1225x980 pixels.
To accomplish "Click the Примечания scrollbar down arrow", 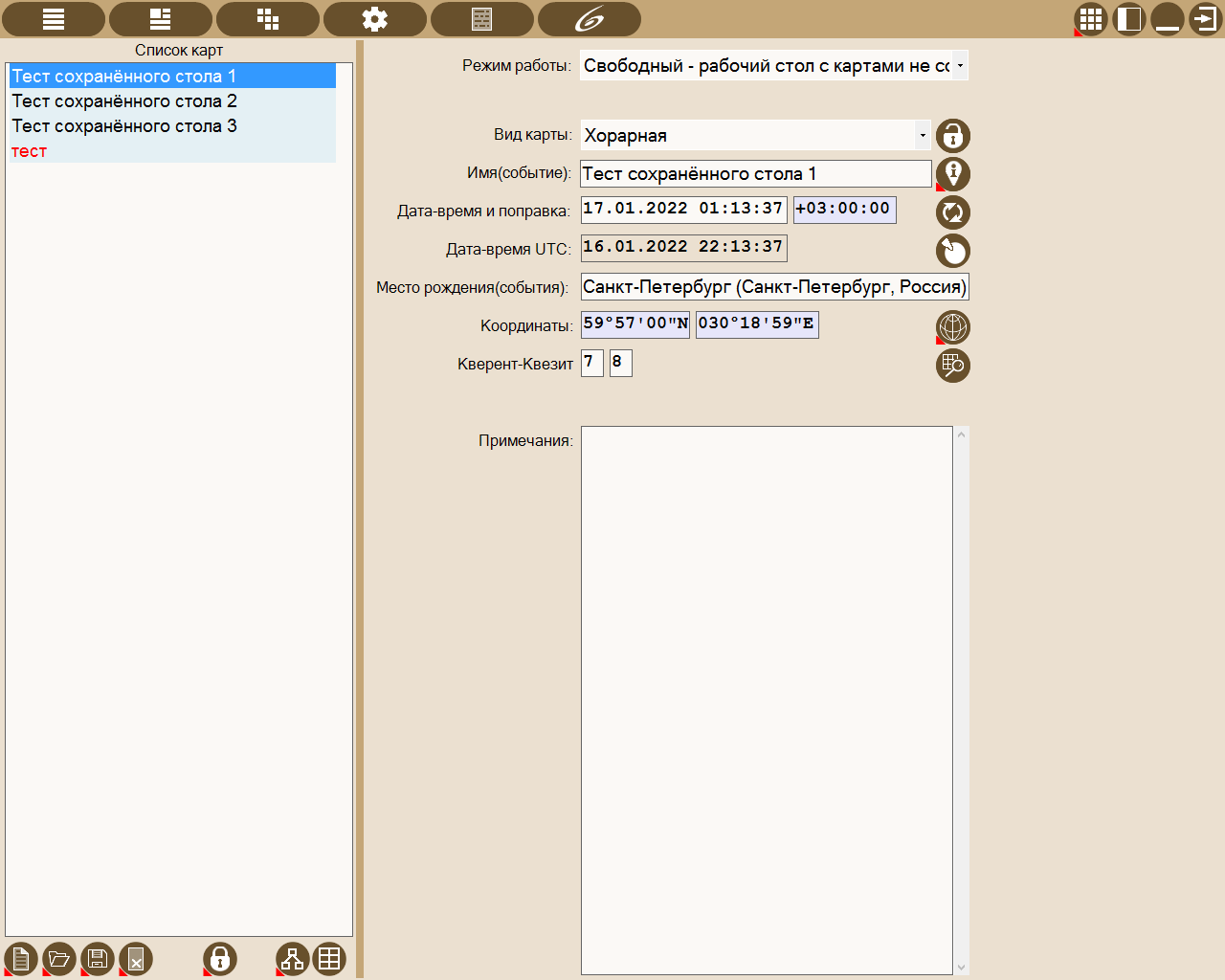I will point(962,967).
